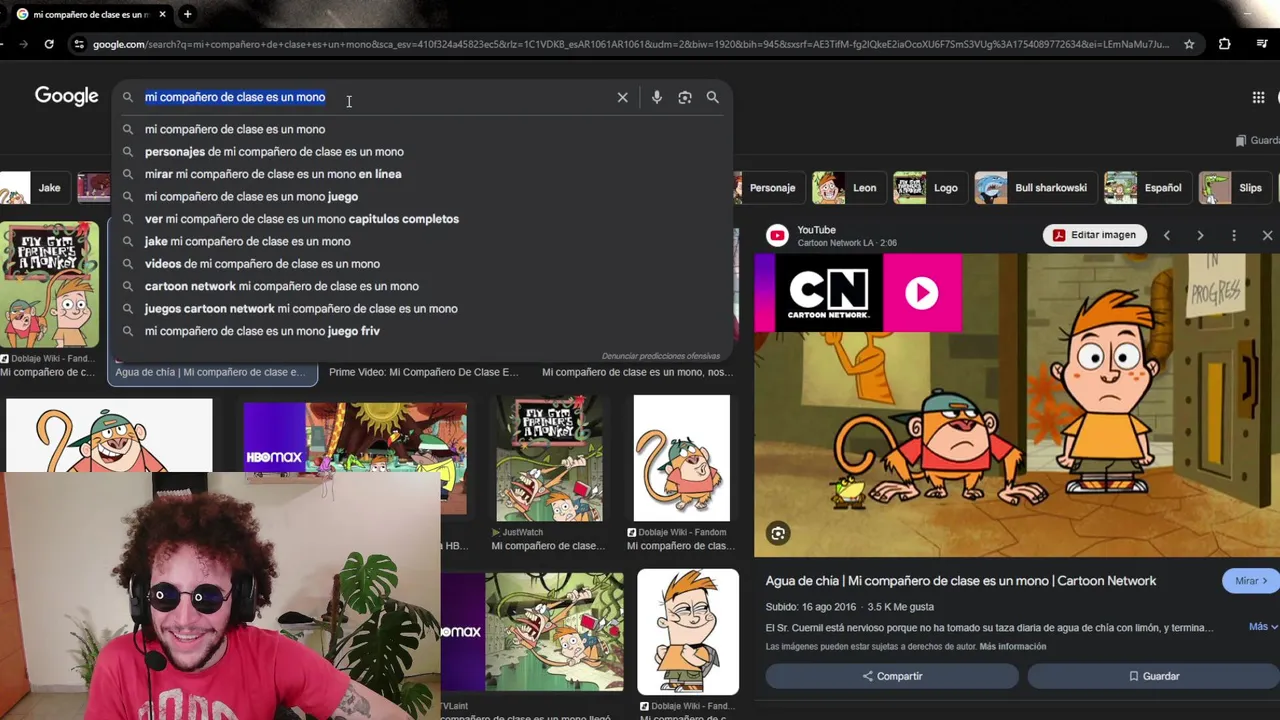Go to next image in preview panel
1280x720 pixels.
click(x=1200, y=235)
